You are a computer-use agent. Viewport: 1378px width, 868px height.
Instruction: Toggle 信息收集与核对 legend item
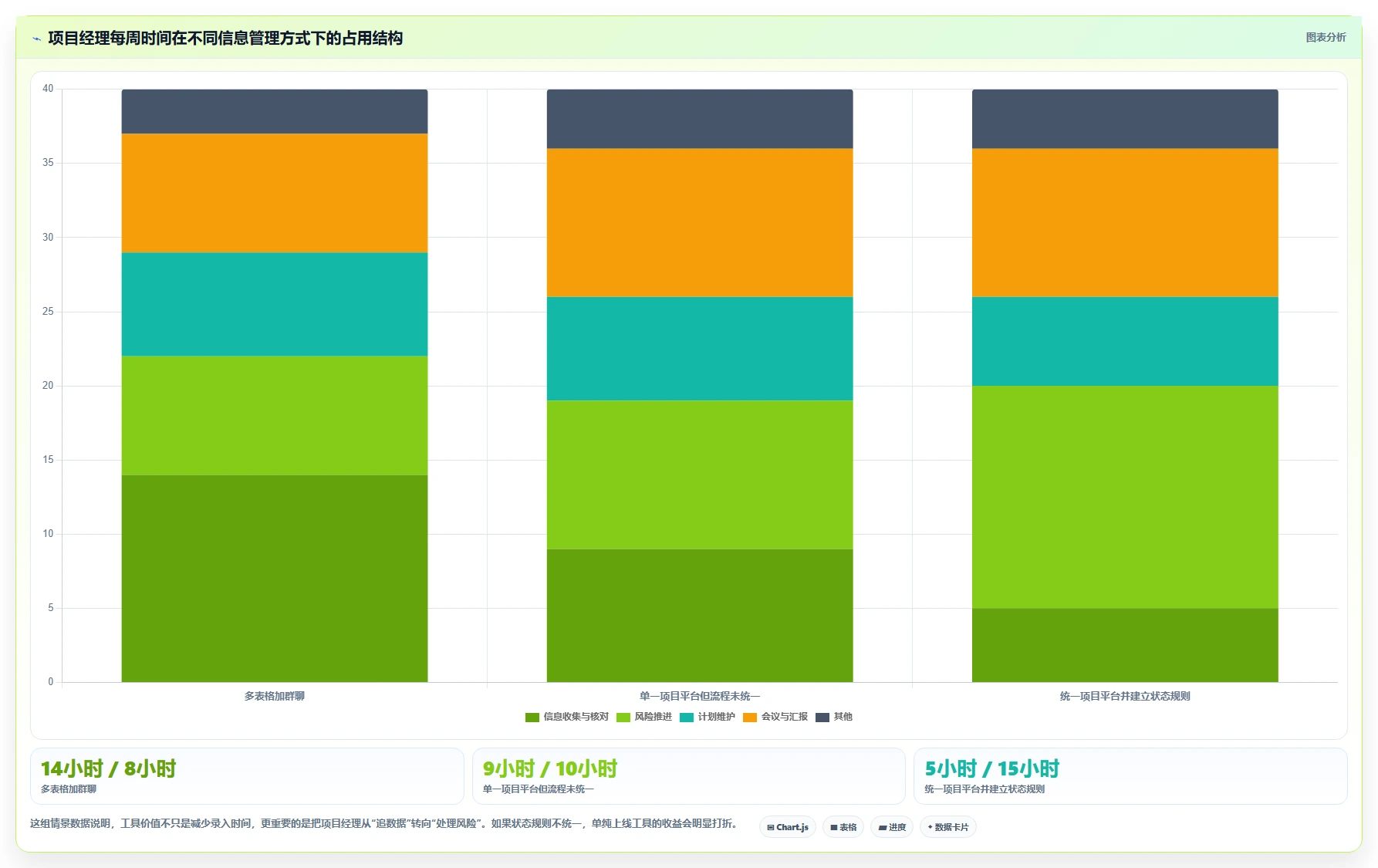567,717
